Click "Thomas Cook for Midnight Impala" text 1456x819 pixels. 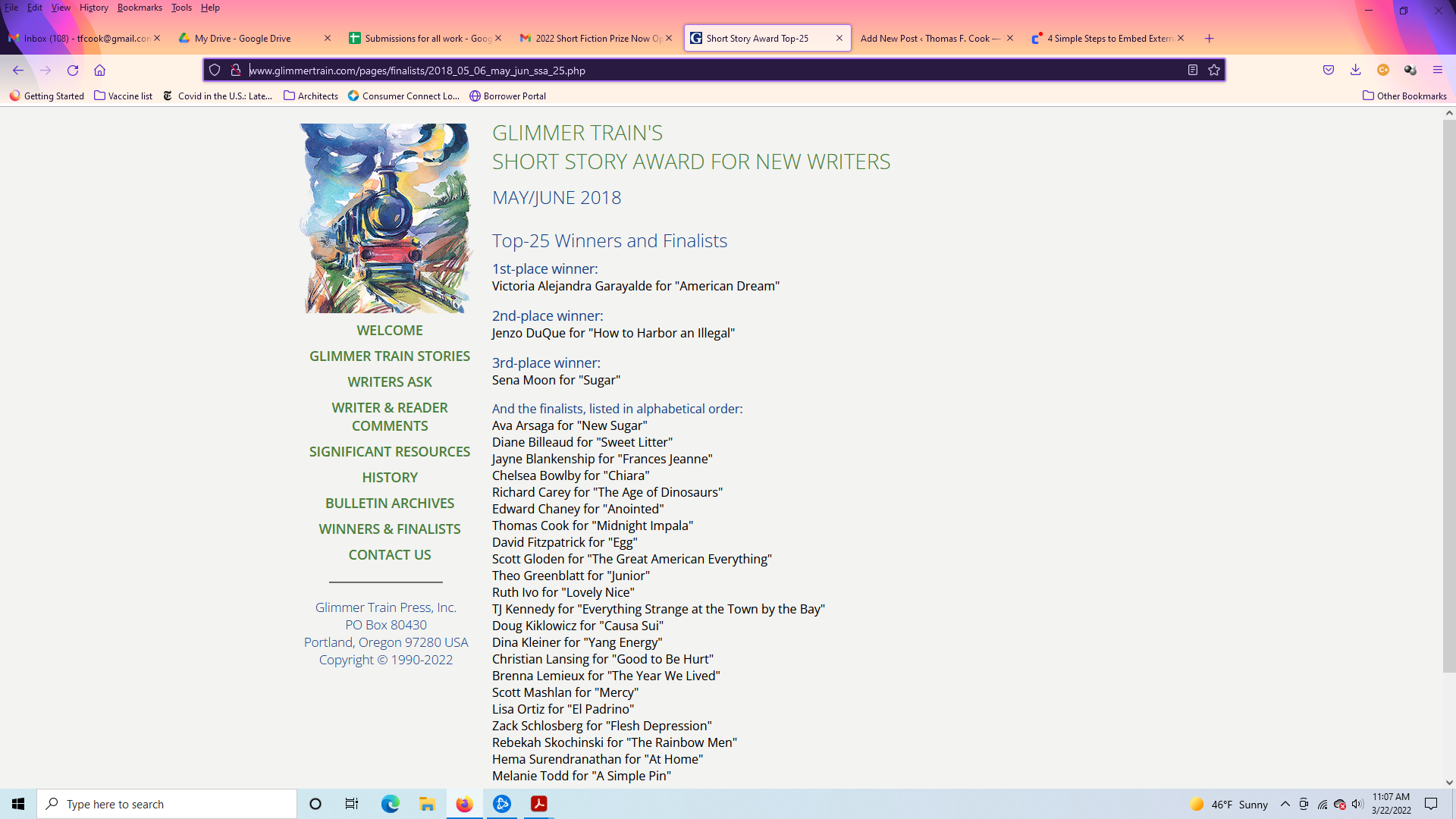(x=592, y=526)
